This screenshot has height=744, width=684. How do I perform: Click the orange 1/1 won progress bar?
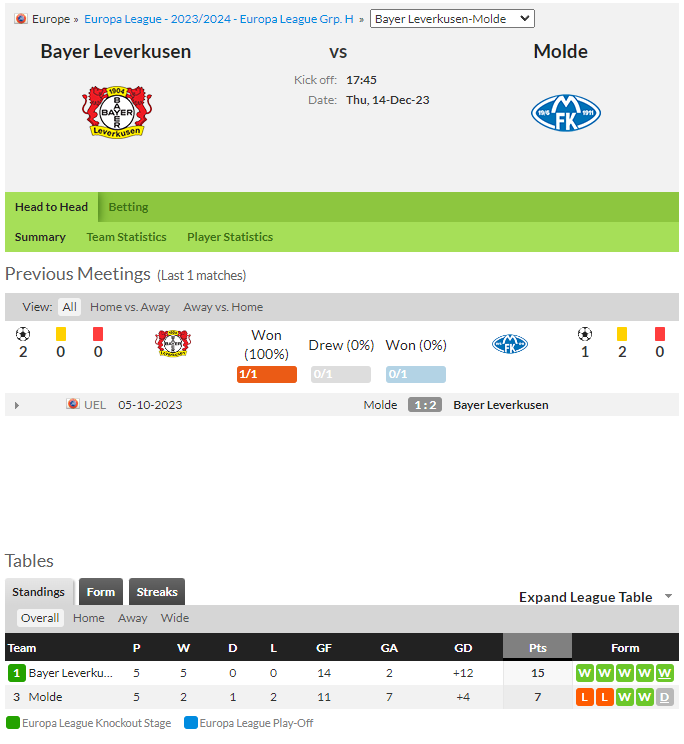(x=267, y=374)
